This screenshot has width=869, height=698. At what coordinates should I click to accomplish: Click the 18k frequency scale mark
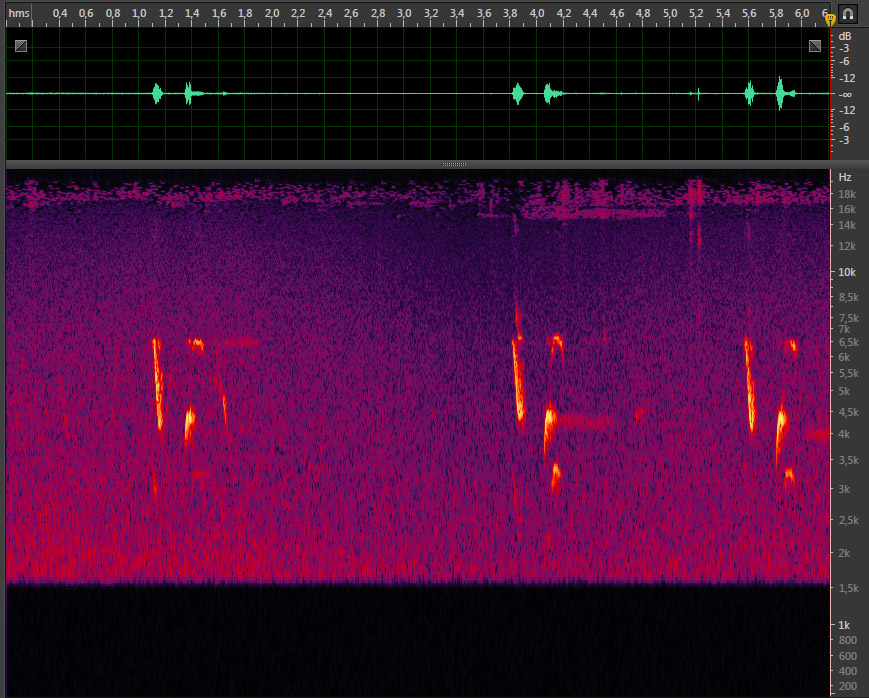point(847,194)
